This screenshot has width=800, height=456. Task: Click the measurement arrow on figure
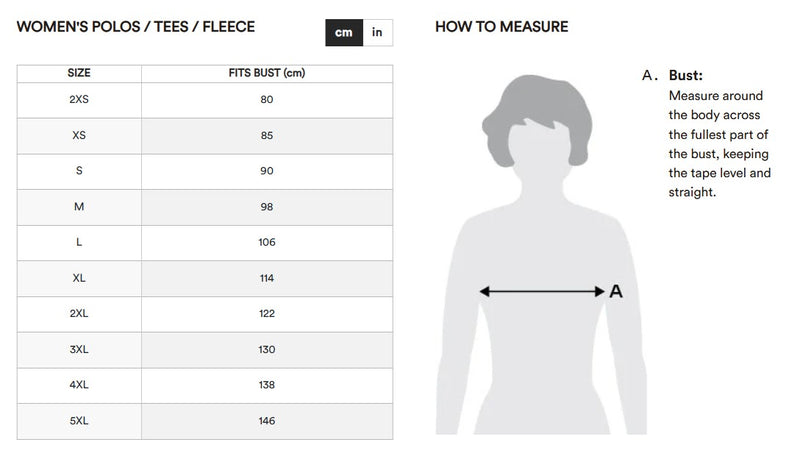pos(542,291)
